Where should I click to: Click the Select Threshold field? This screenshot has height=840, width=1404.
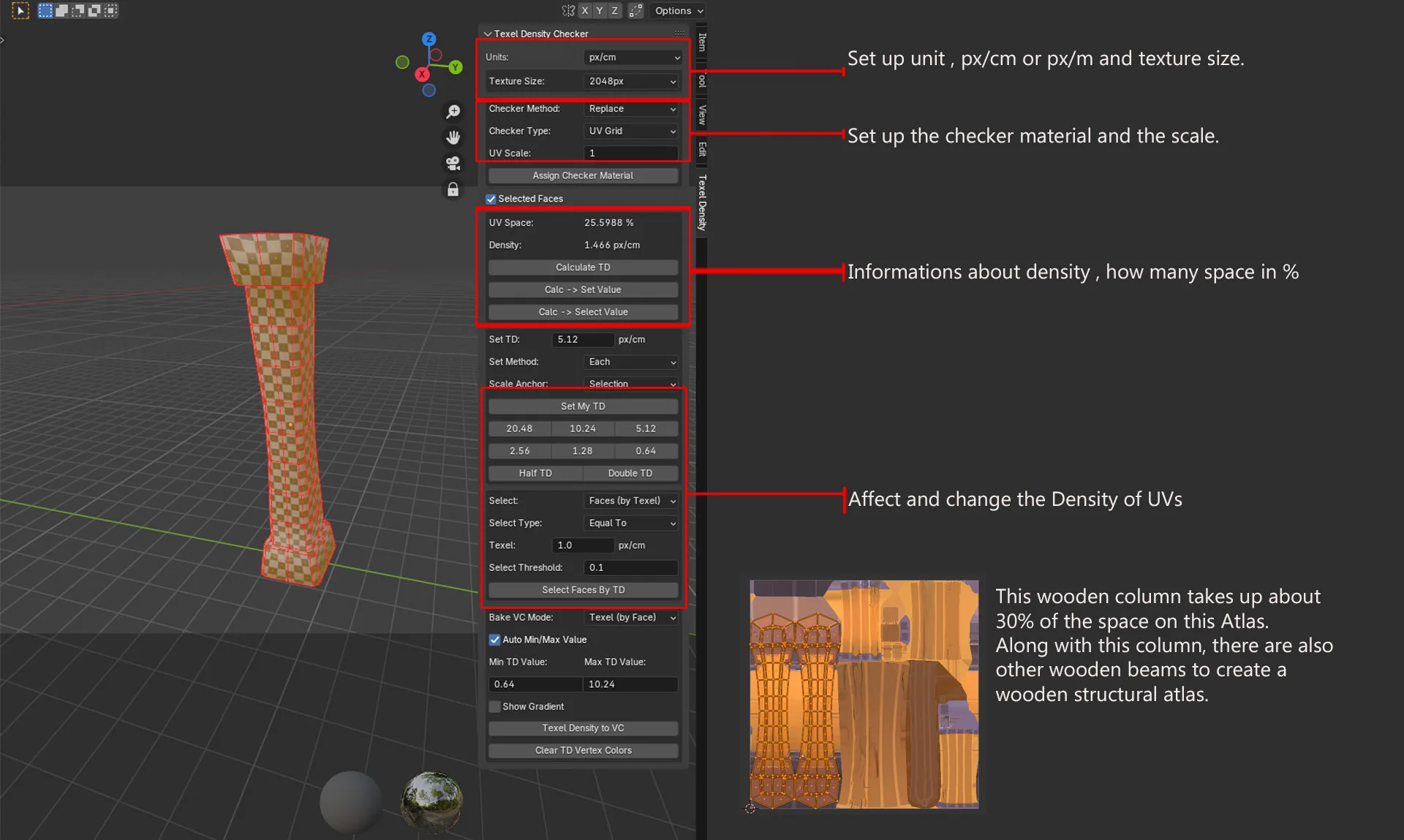coord(632,567)
